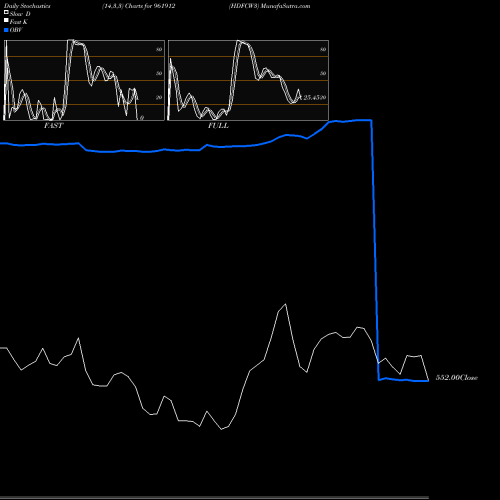Click the 0 value label in FAST chart
500x500 pixels.
coord(142,118)
